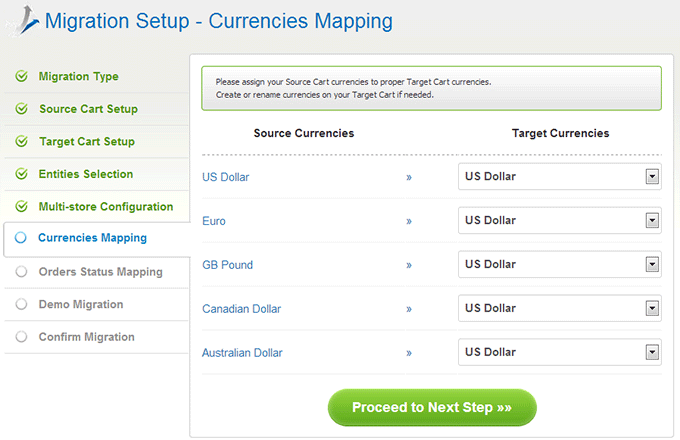
Task: Click the green checkmark next to Target Cart Setup
Action: tap(21, 141)
